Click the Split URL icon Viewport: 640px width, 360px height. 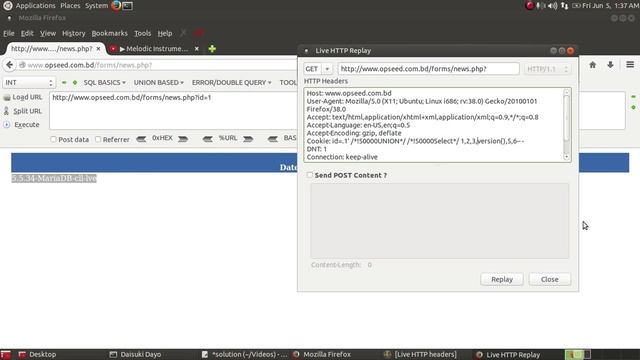(7, 111)
